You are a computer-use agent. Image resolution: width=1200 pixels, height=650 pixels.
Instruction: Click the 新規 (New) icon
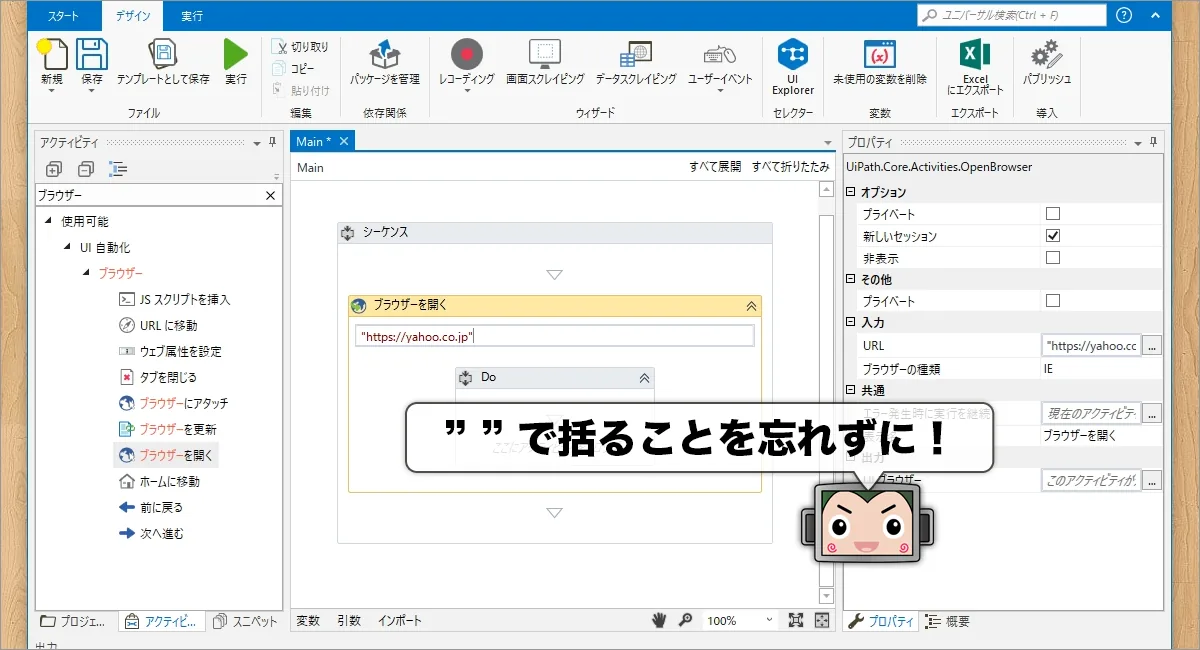(52, 54)
